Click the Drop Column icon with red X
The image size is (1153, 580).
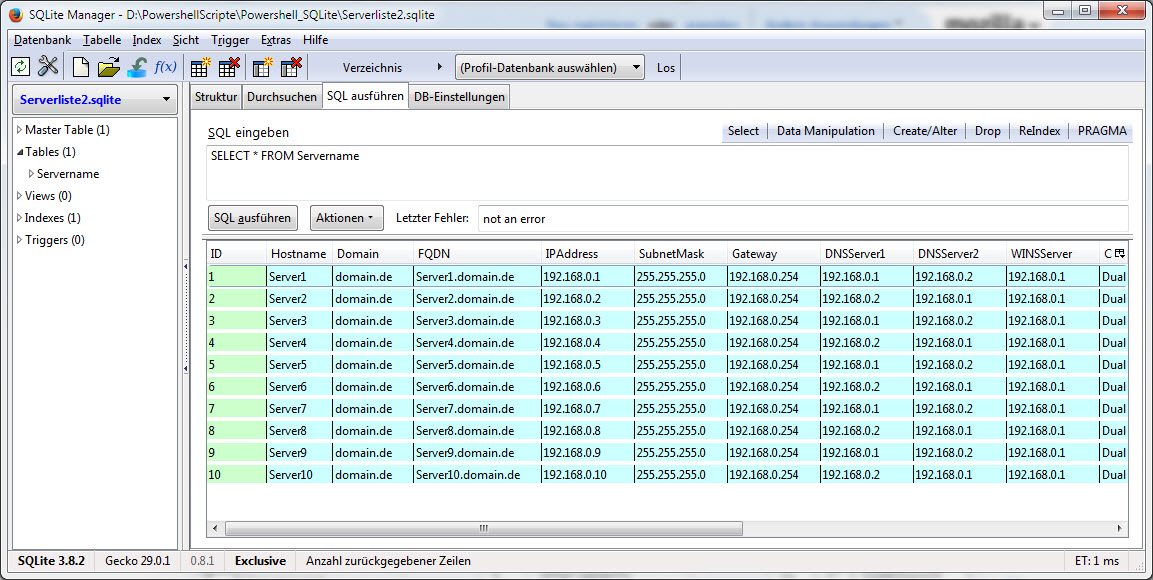(x=291, y=67)
